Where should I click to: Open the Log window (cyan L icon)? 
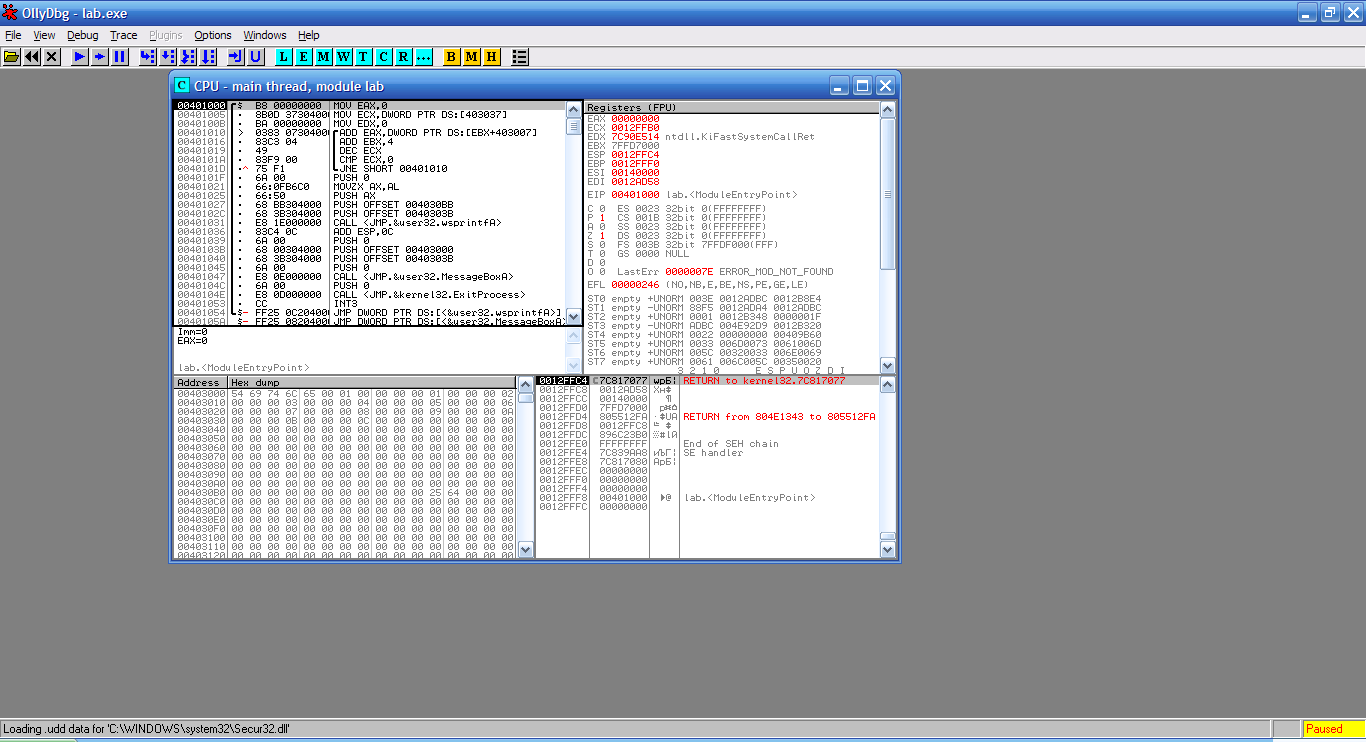coord(284,57)
